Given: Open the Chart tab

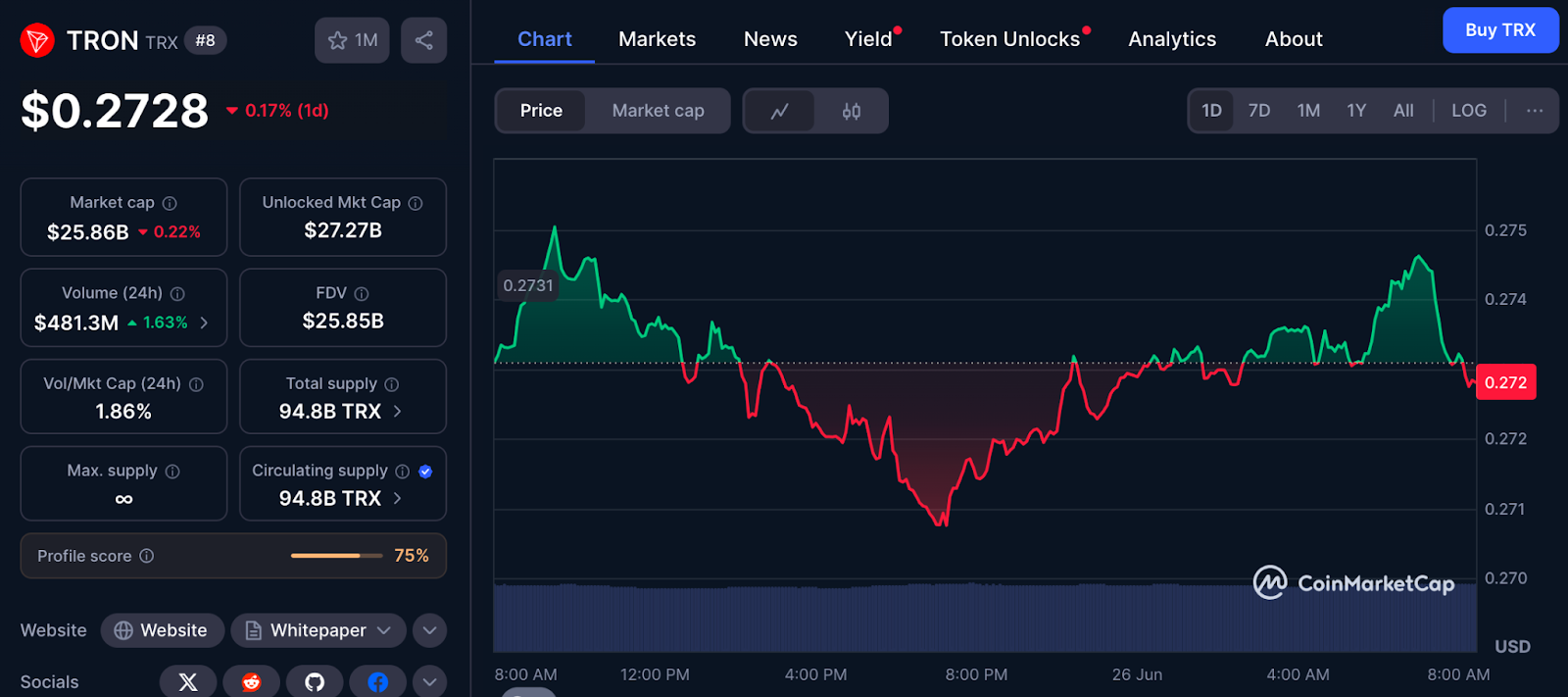Looking at the screenshot, I should click(545, 39).
